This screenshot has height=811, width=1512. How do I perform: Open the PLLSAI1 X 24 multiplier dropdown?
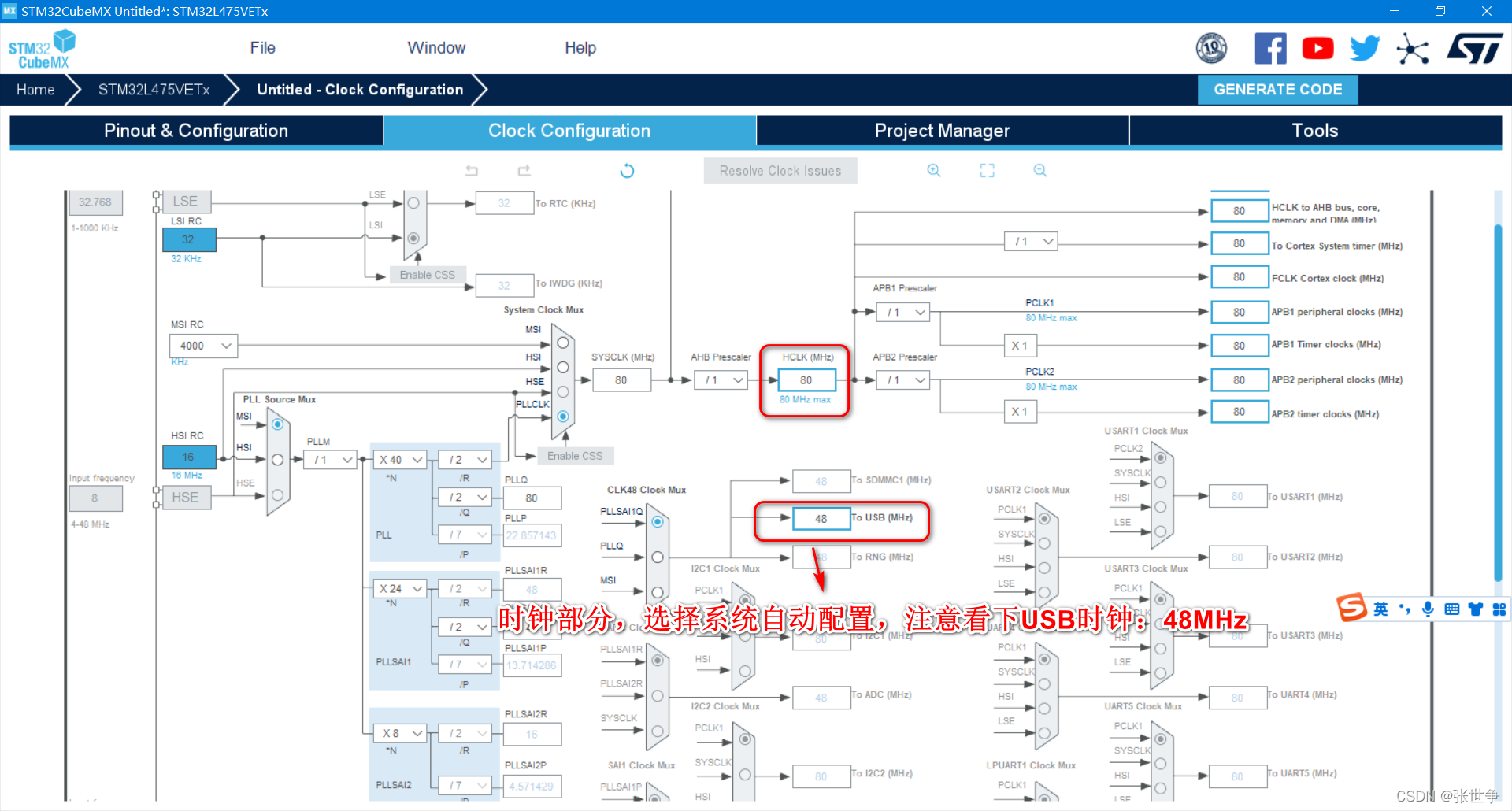pos(400,589)
